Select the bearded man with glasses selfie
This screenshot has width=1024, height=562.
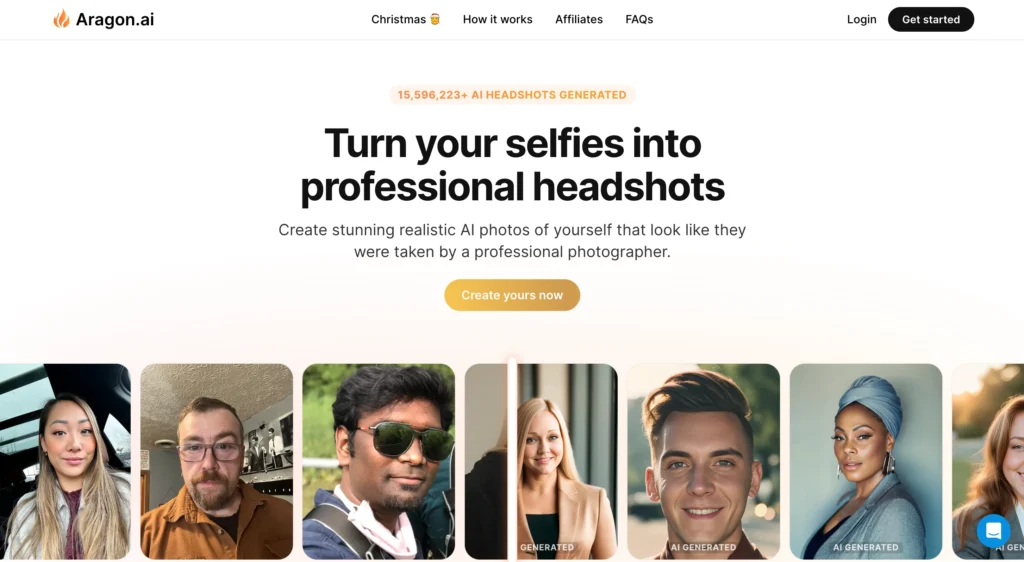pyautogui.click(x=217, y=461)
